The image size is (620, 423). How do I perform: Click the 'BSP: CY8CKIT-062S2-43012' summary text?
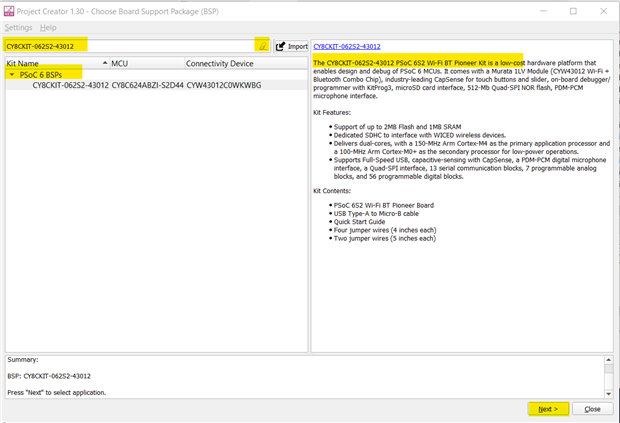[x=49, y=376]
